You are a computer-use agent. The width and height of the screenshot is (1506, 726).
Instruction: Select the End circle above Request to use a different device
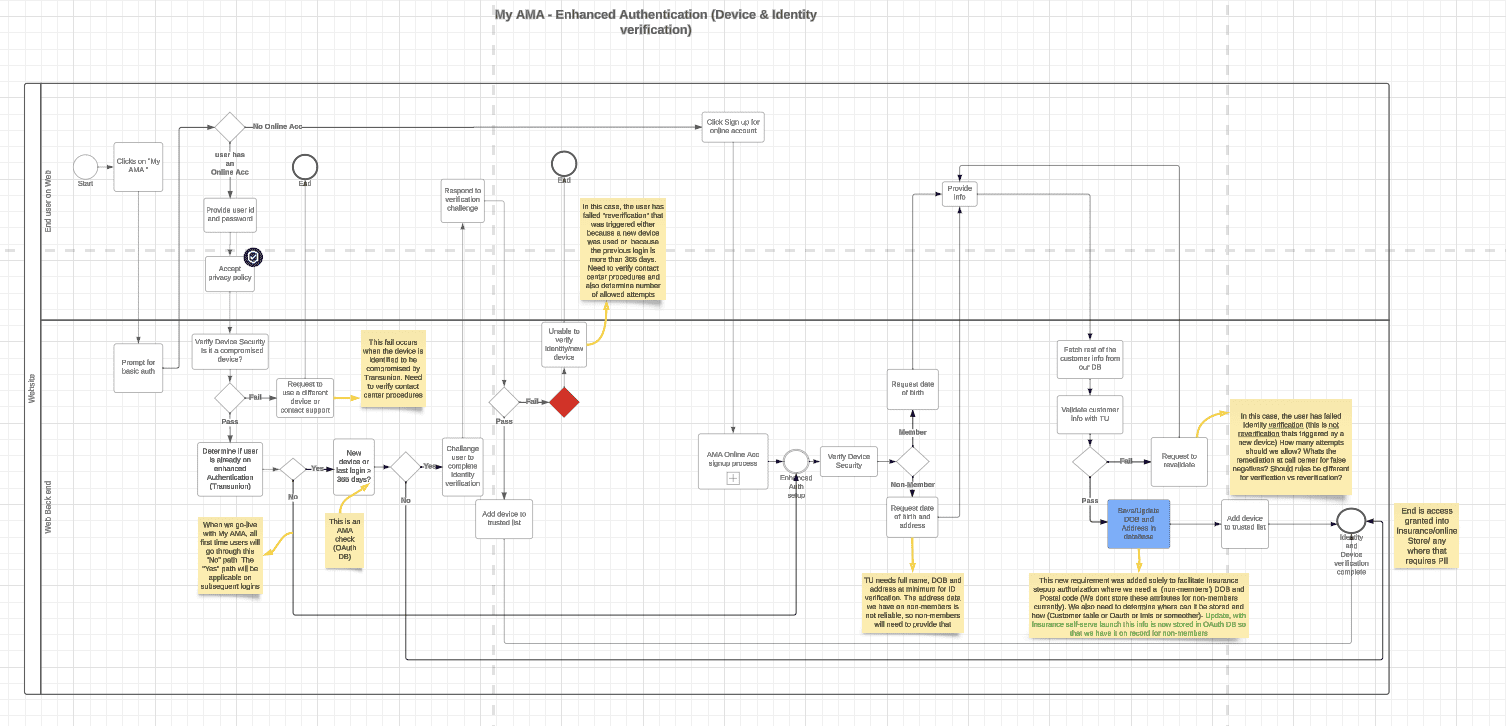pos(304,167)
